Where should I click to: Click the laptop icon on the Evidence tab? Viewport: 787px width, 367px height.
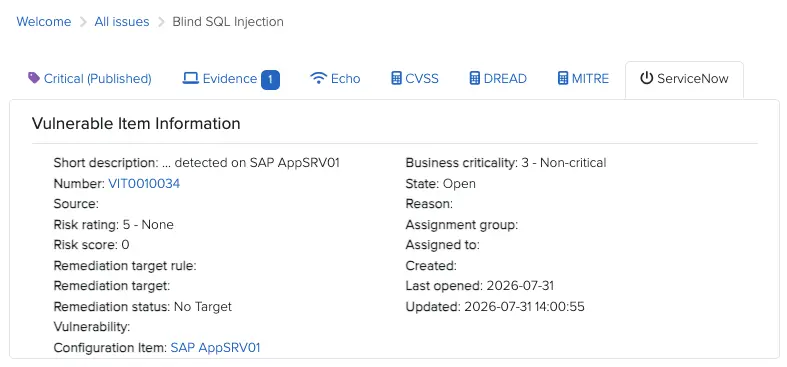pos(191,78)
